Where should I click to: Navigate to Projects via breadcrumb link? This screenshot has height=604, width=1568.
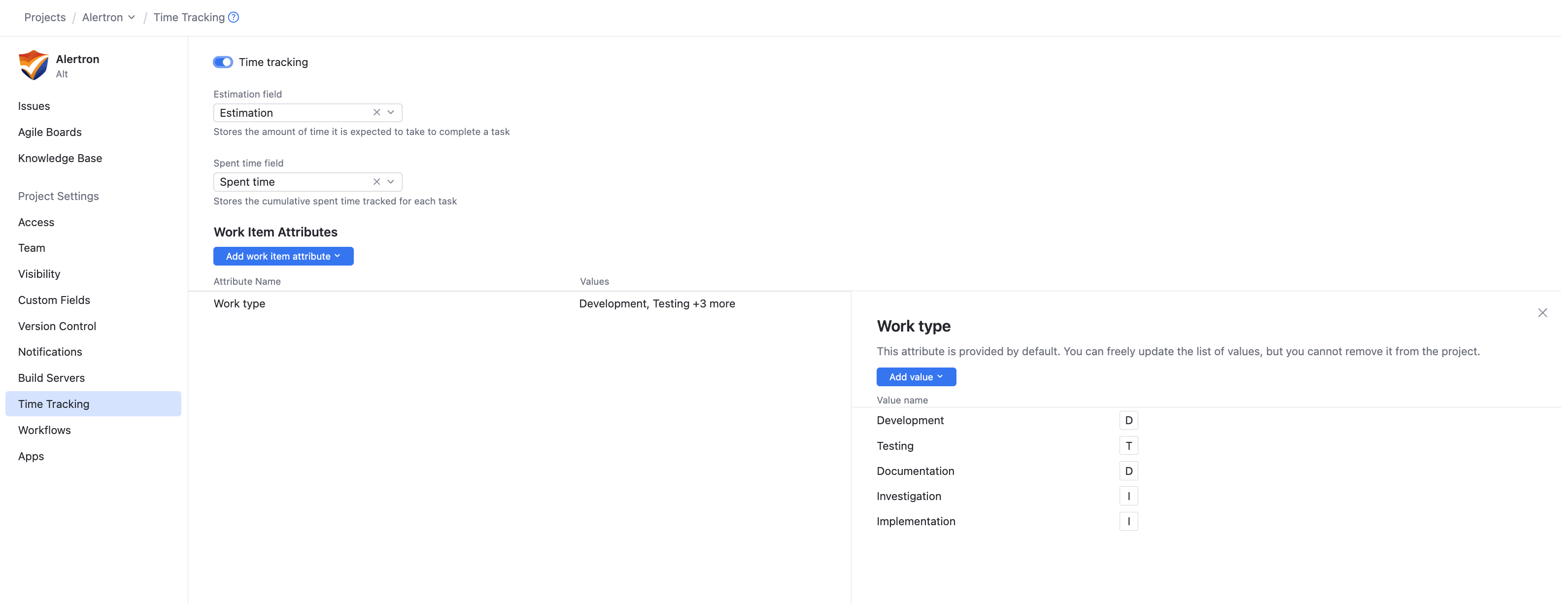point(44,17)
